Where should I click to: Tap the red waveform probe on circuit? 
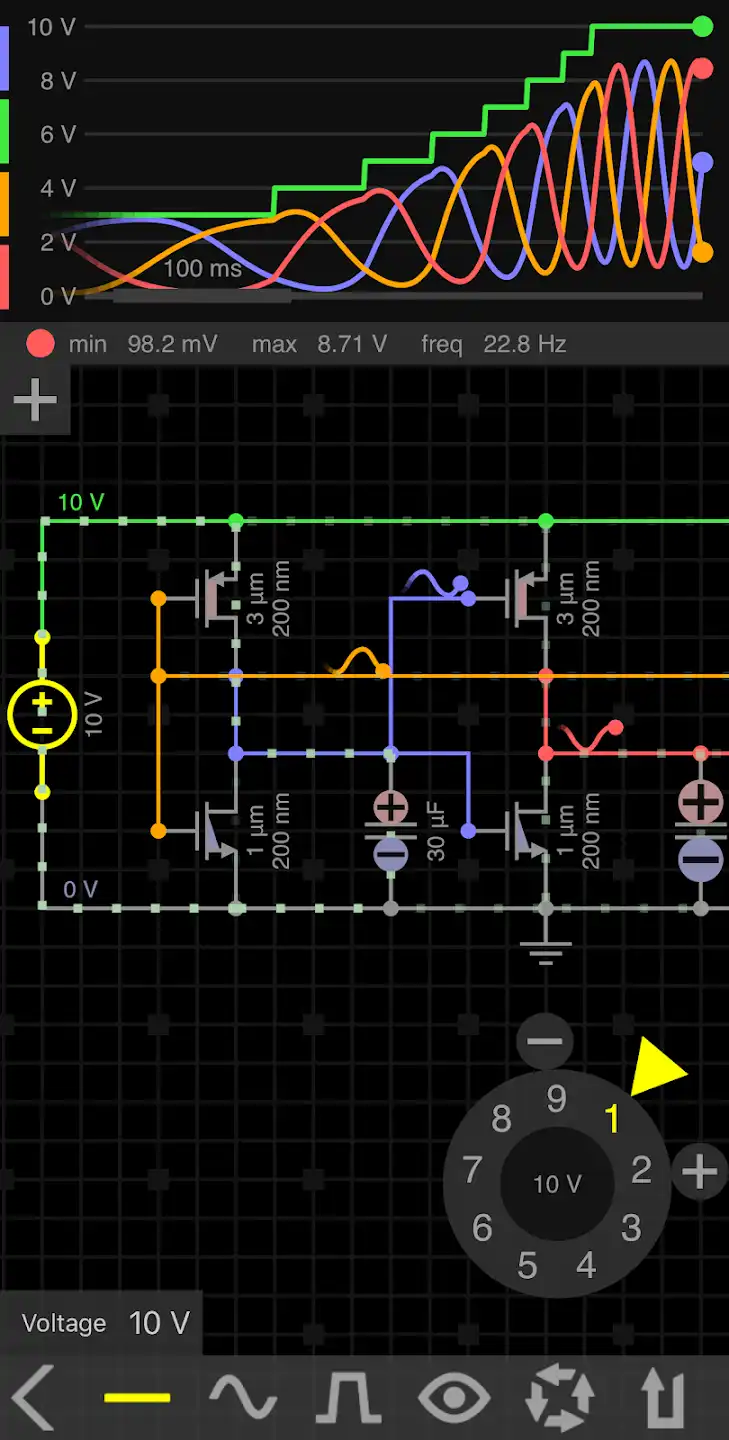click(x=592, y=737)
